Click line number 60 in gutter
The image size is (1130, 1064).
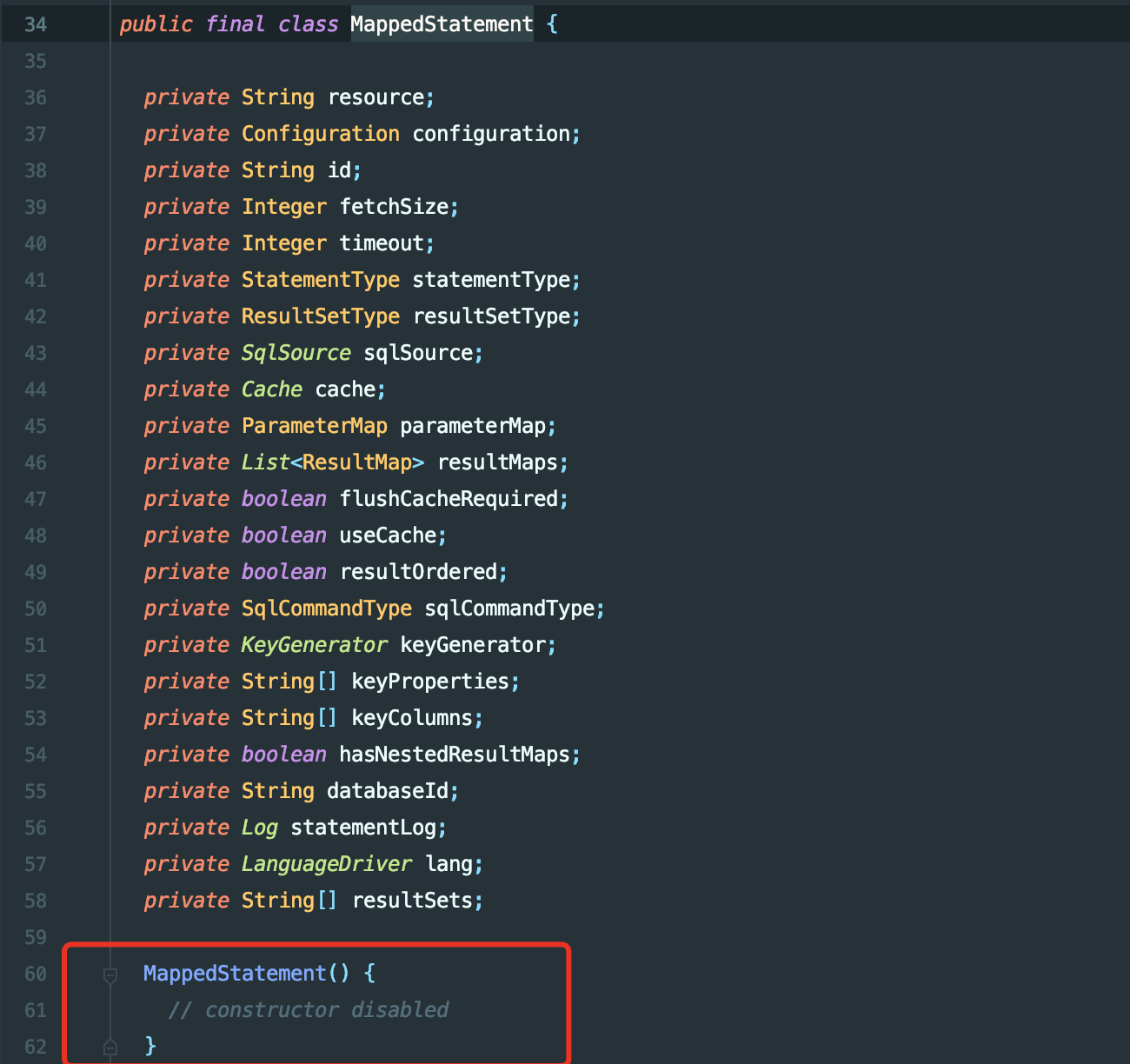[36, 974]
